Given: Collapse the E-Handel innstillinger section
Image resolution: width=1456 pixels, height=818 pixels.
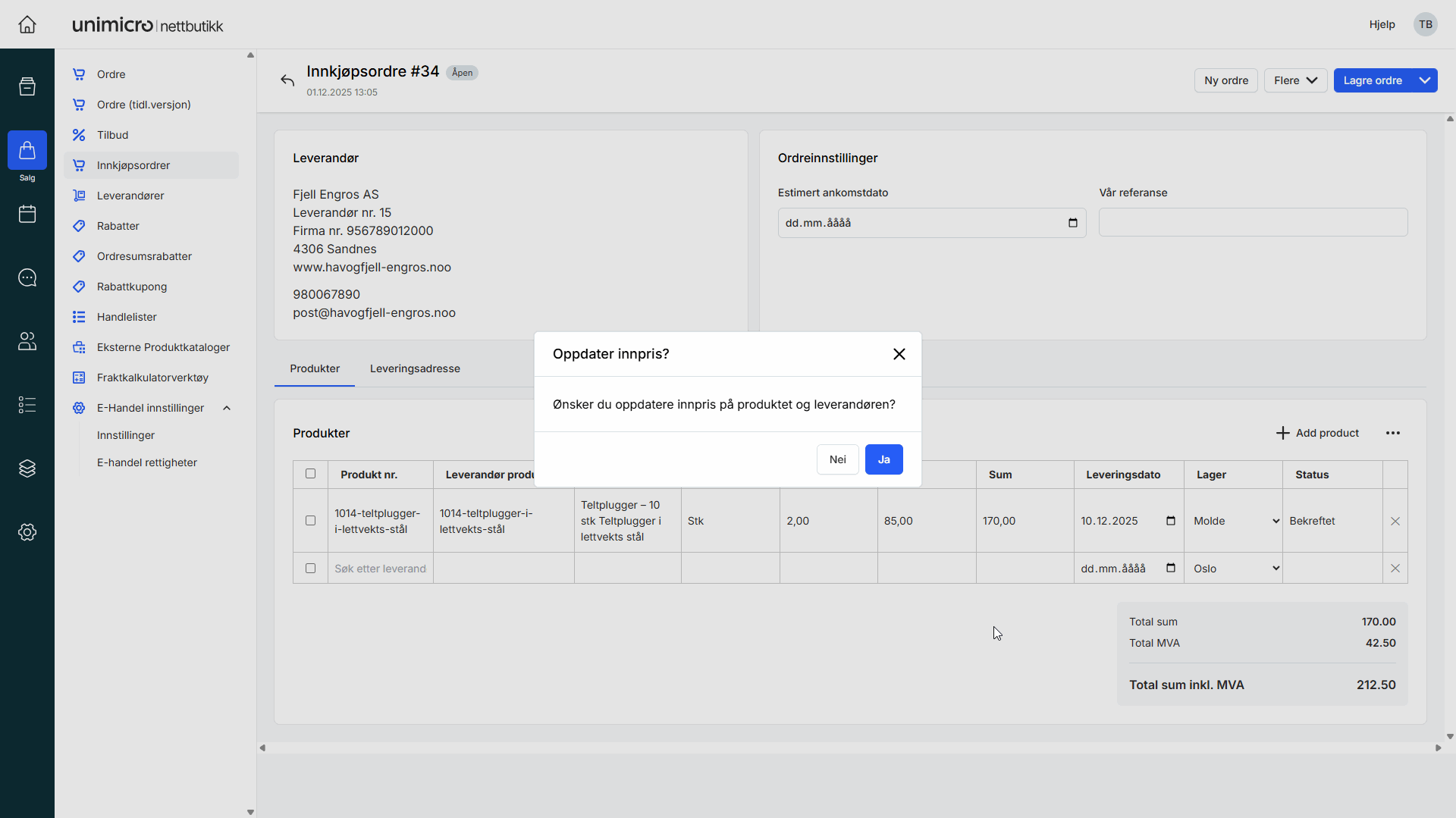Looking at the screenshot, I should click(x=227, y=408).
